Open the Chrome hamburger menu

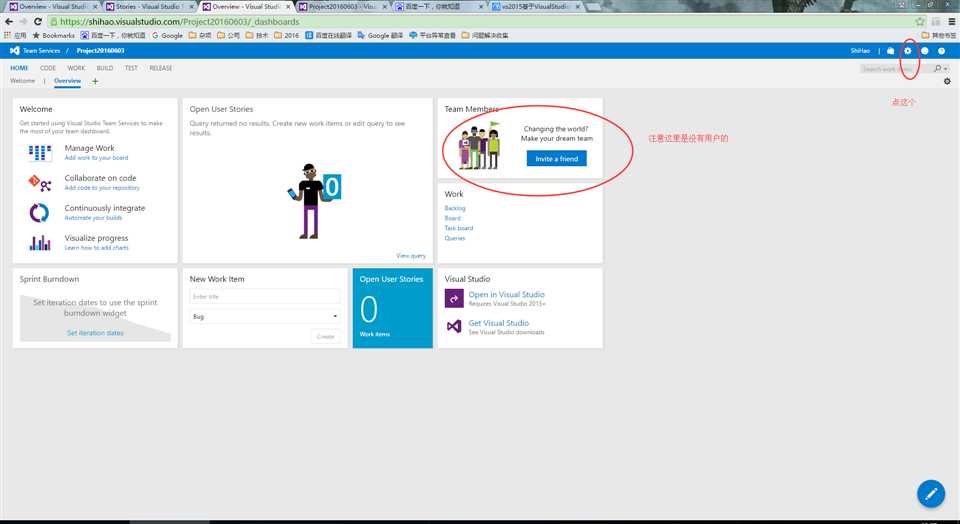[951, 21]
